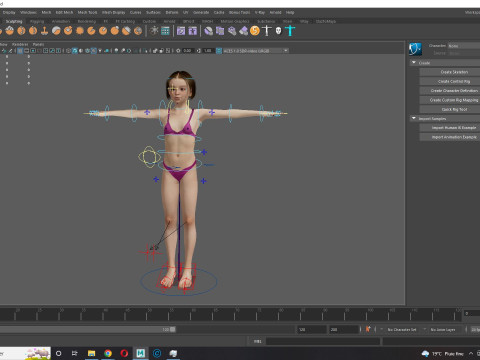
Task: Click the first purple square custom shelf icon
Action: pos(181,31)
